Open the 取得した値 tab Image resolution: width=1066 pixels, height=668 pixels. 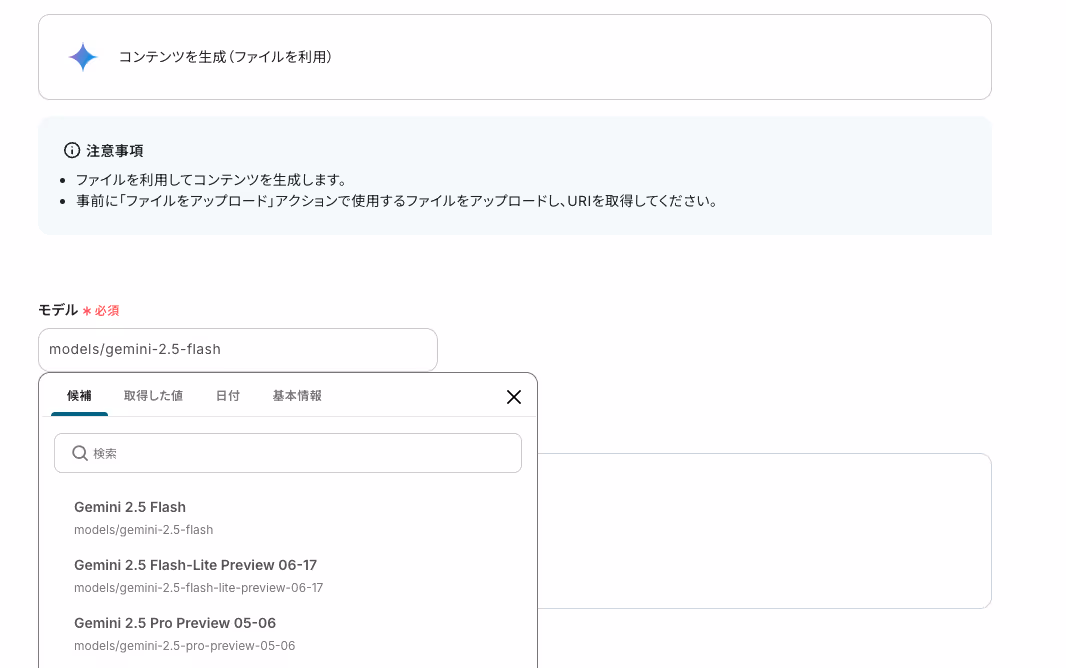pos(153,395)
